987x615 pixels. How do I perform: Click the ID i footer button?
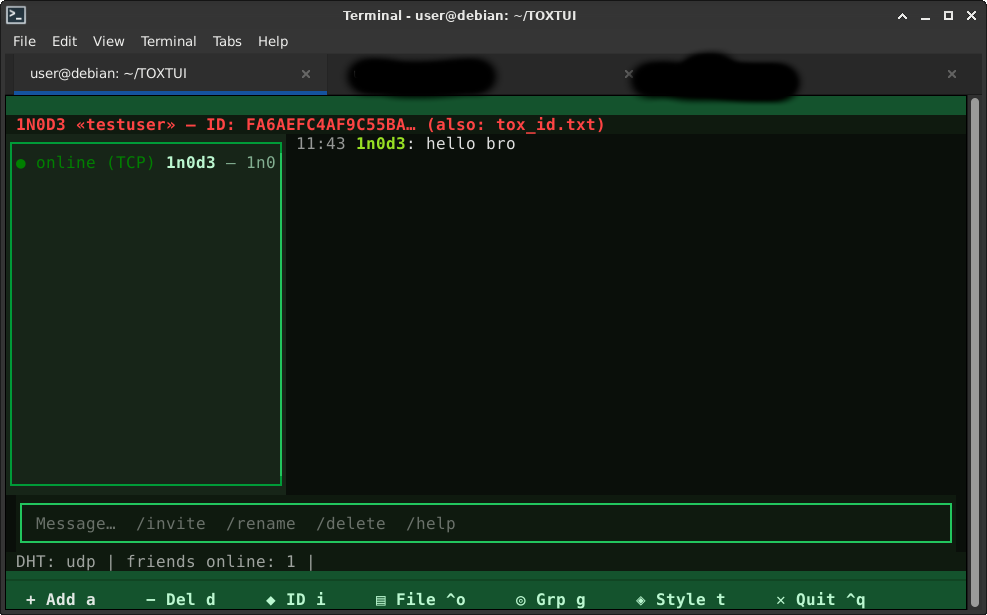[296, 600]
